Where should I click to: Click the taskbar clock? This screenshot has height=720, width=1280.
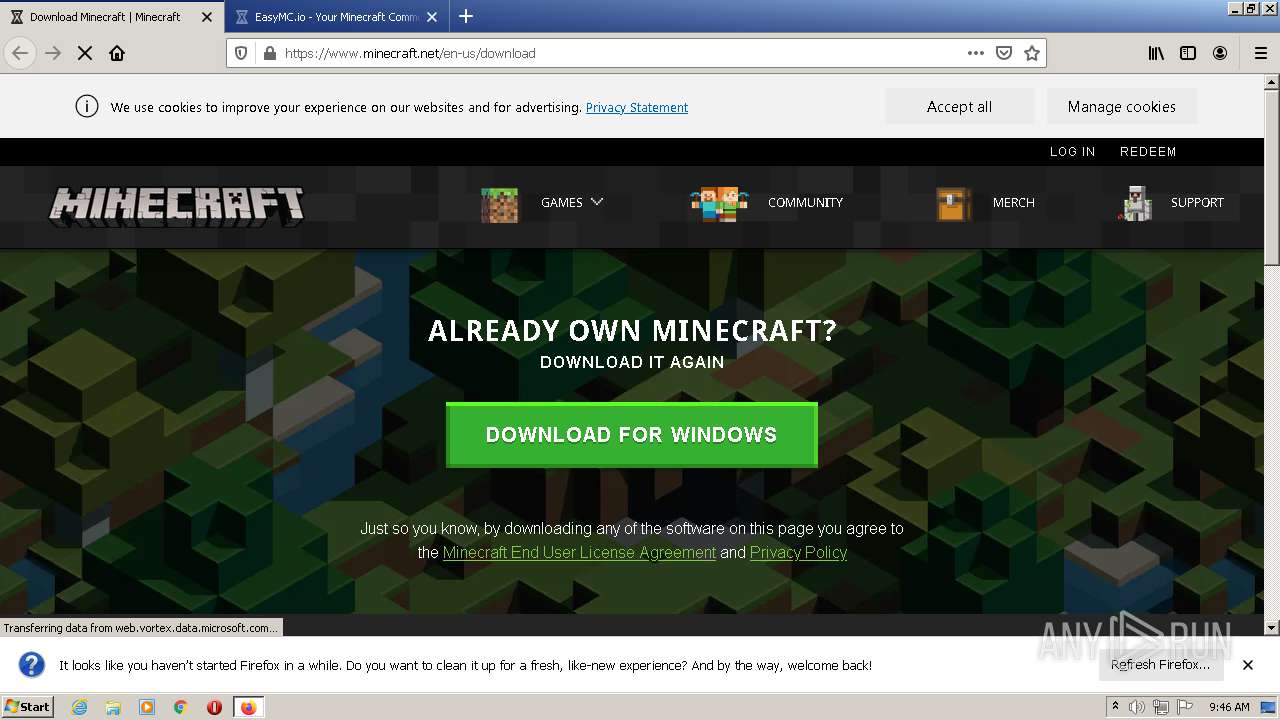[x=1229, y=707]
